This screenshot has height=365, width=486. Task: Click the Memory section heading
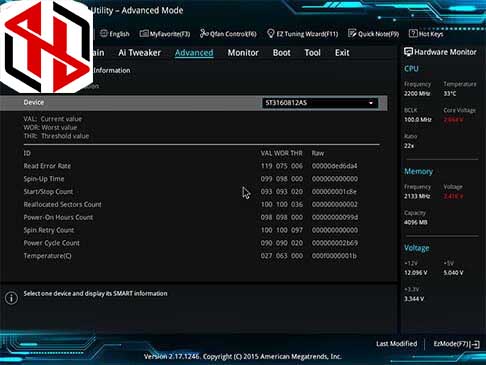[418, 172]
